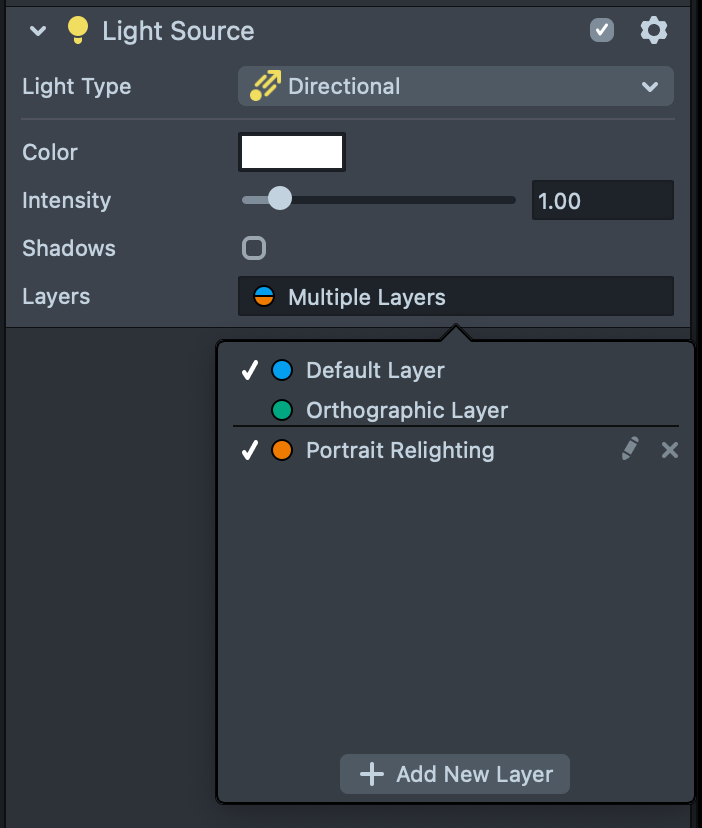
Task: Click the Light Source lightbulb icon
Action: coord(78,31)
